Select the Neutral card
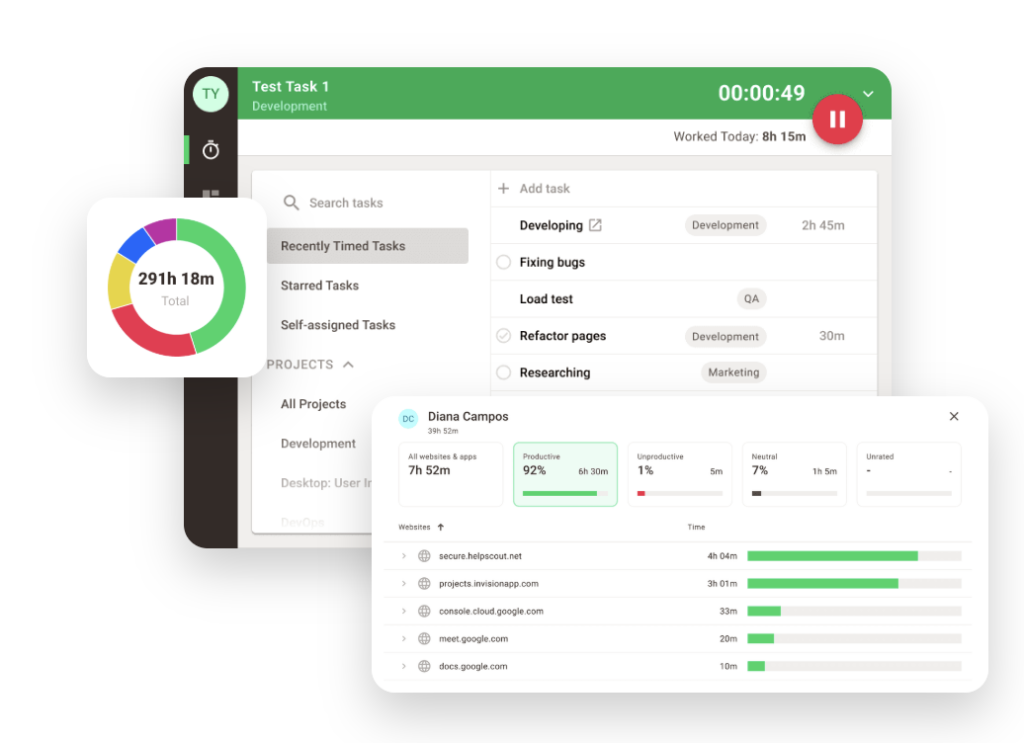 click(x=794, y=475)
